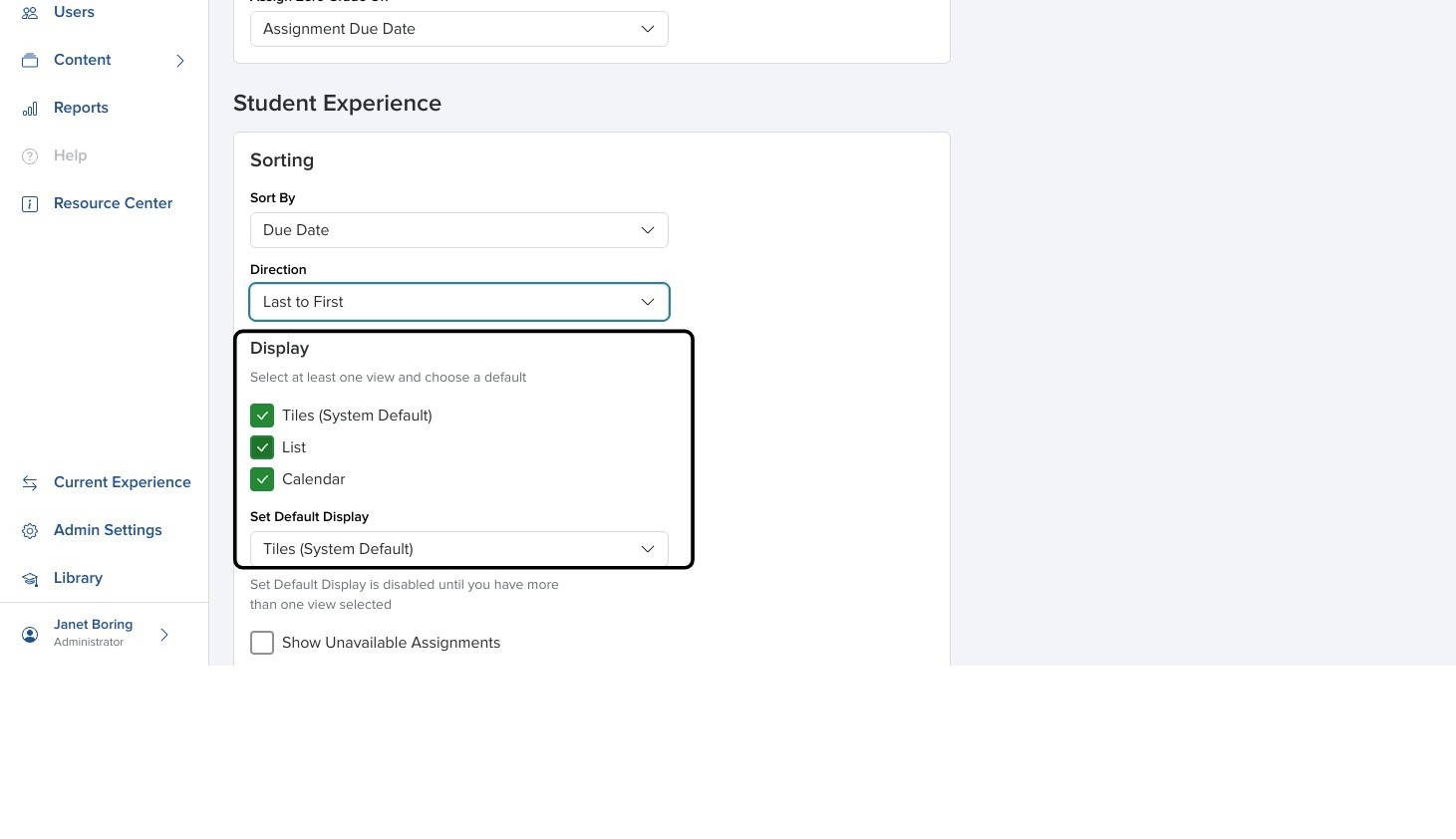
Task: Click the Resource Center info icon
Action: (30, 204)
